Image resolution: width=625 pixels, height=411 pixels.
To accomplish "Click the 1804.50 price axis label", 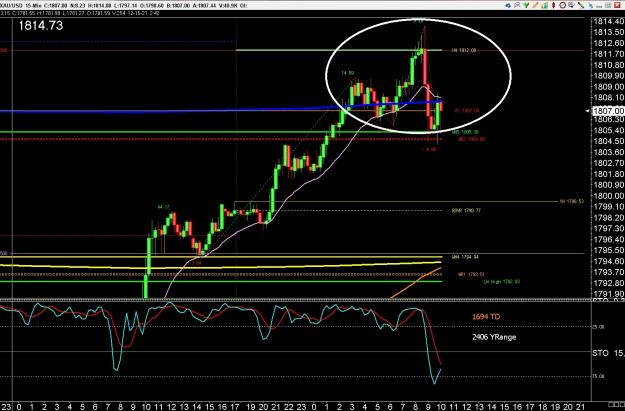I will pyautogui.click(x=609, y=141).
